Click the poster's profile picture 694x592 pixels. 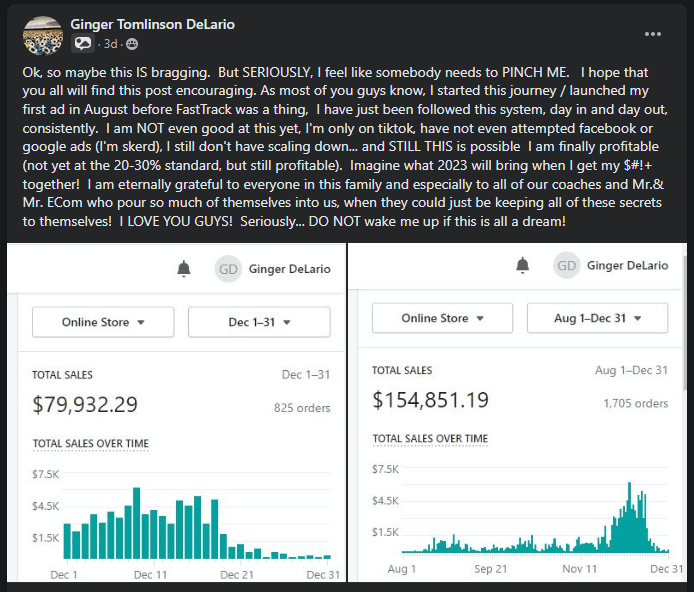point(40,34)
